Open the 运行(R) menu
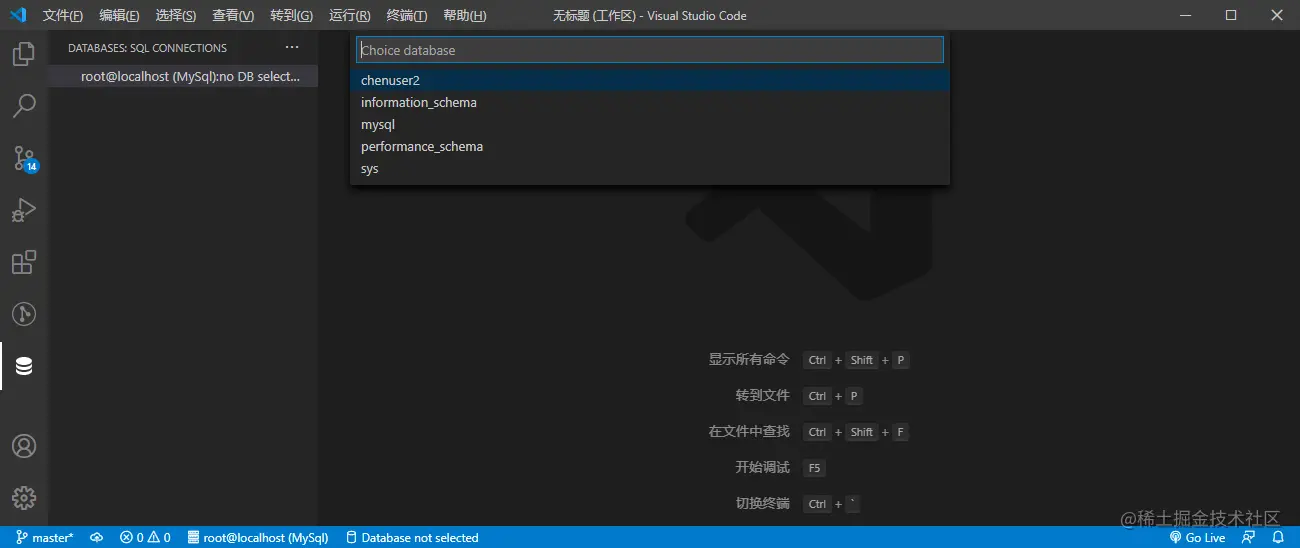1300x548 pixels. (x=349, y=15)
